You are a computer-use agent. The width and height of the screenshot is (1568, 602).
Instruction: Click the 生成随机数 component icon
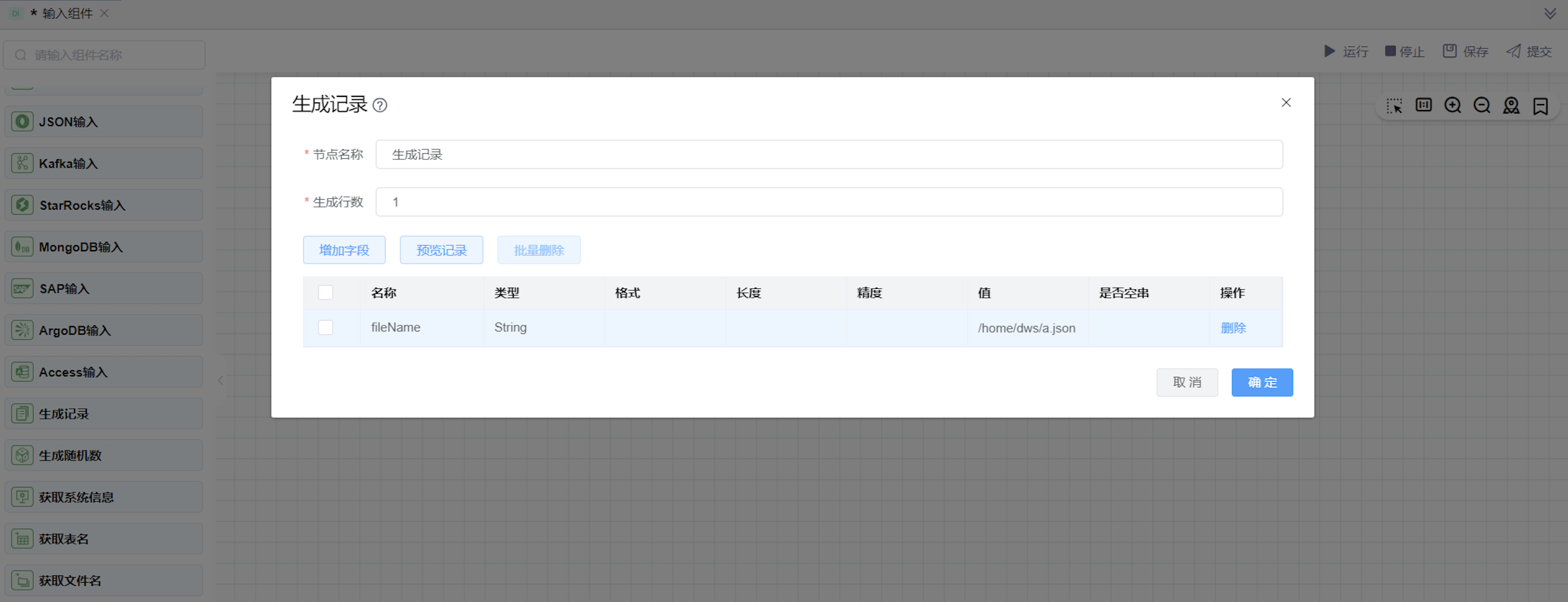[x=23, y=455]
